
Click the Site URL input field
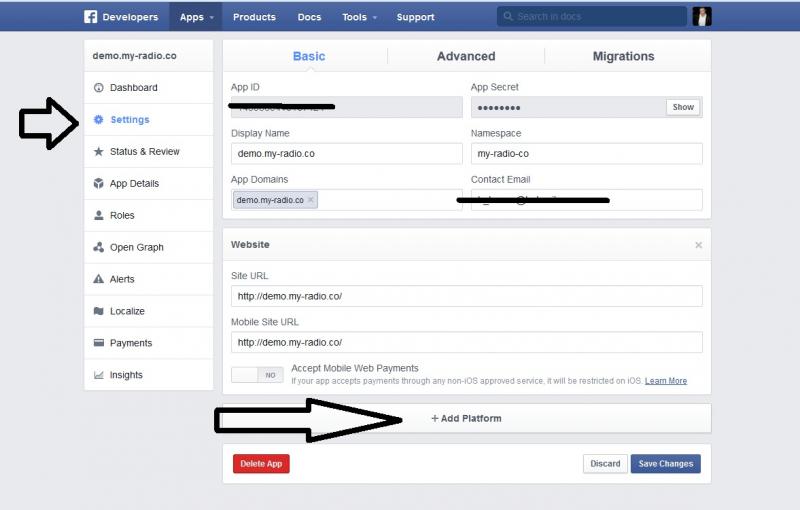[x=466, y=296]
